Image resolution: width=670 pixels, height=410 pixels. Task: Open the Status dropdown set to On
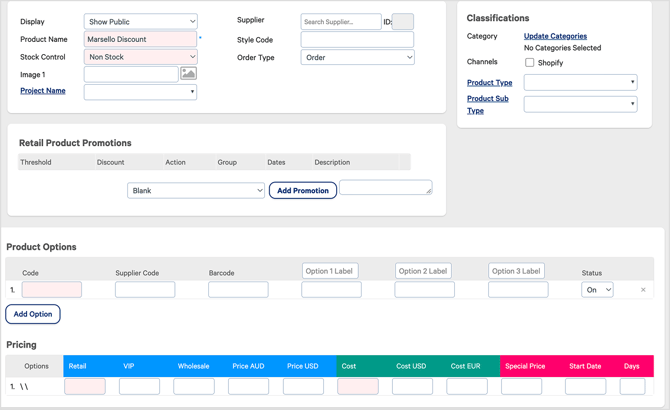(x=597, y=290)
